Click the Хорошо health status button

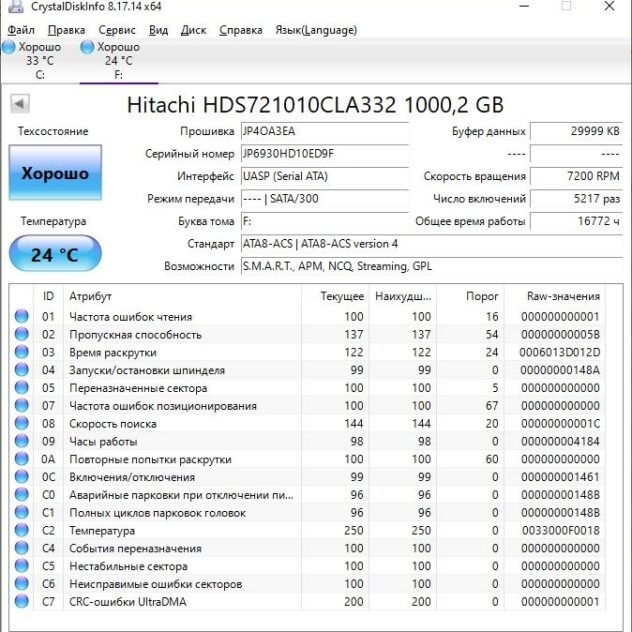coord(55,173)
